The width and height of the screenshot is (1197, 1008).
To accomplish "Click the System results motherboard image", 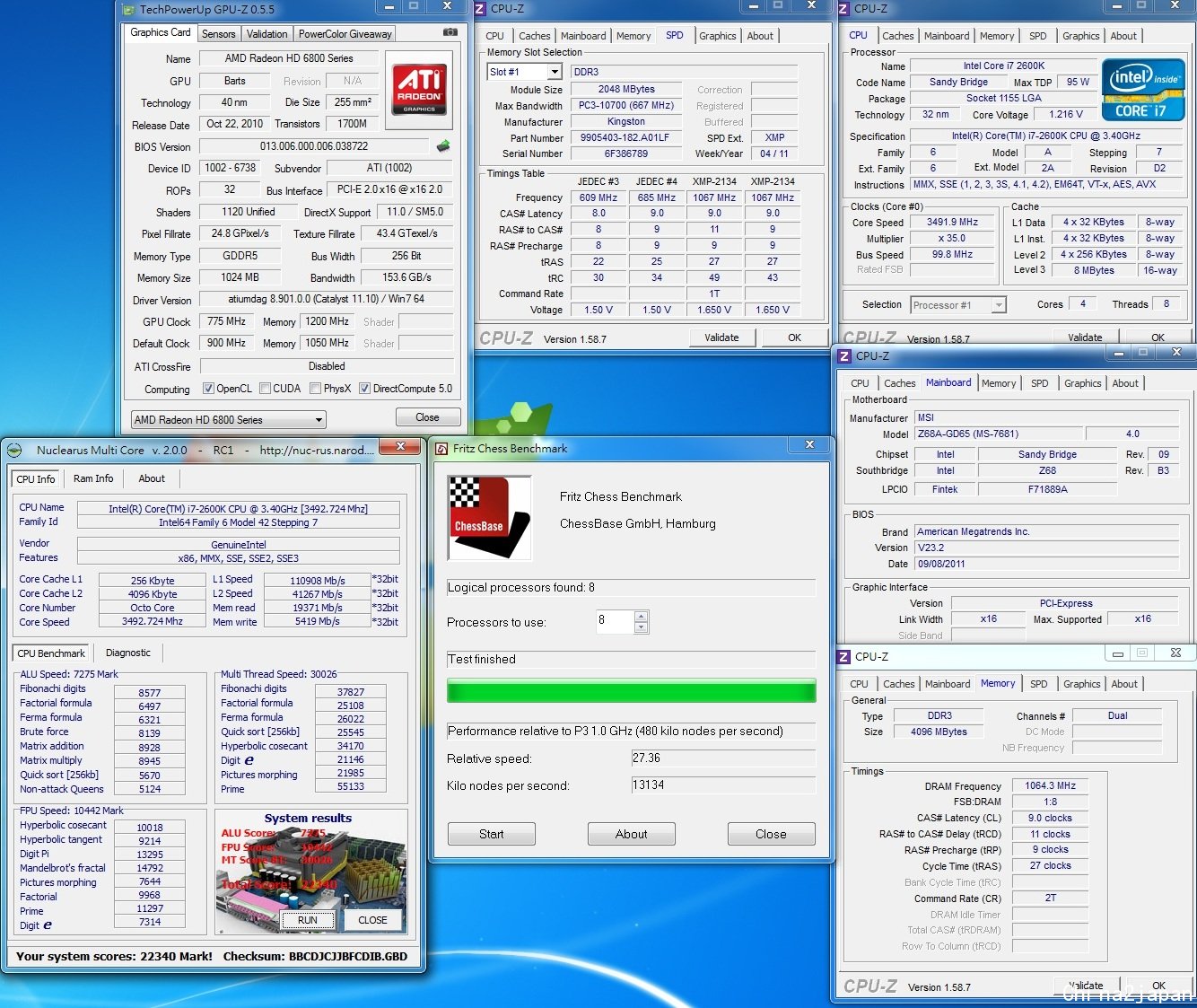I will (x=310, y=872).
